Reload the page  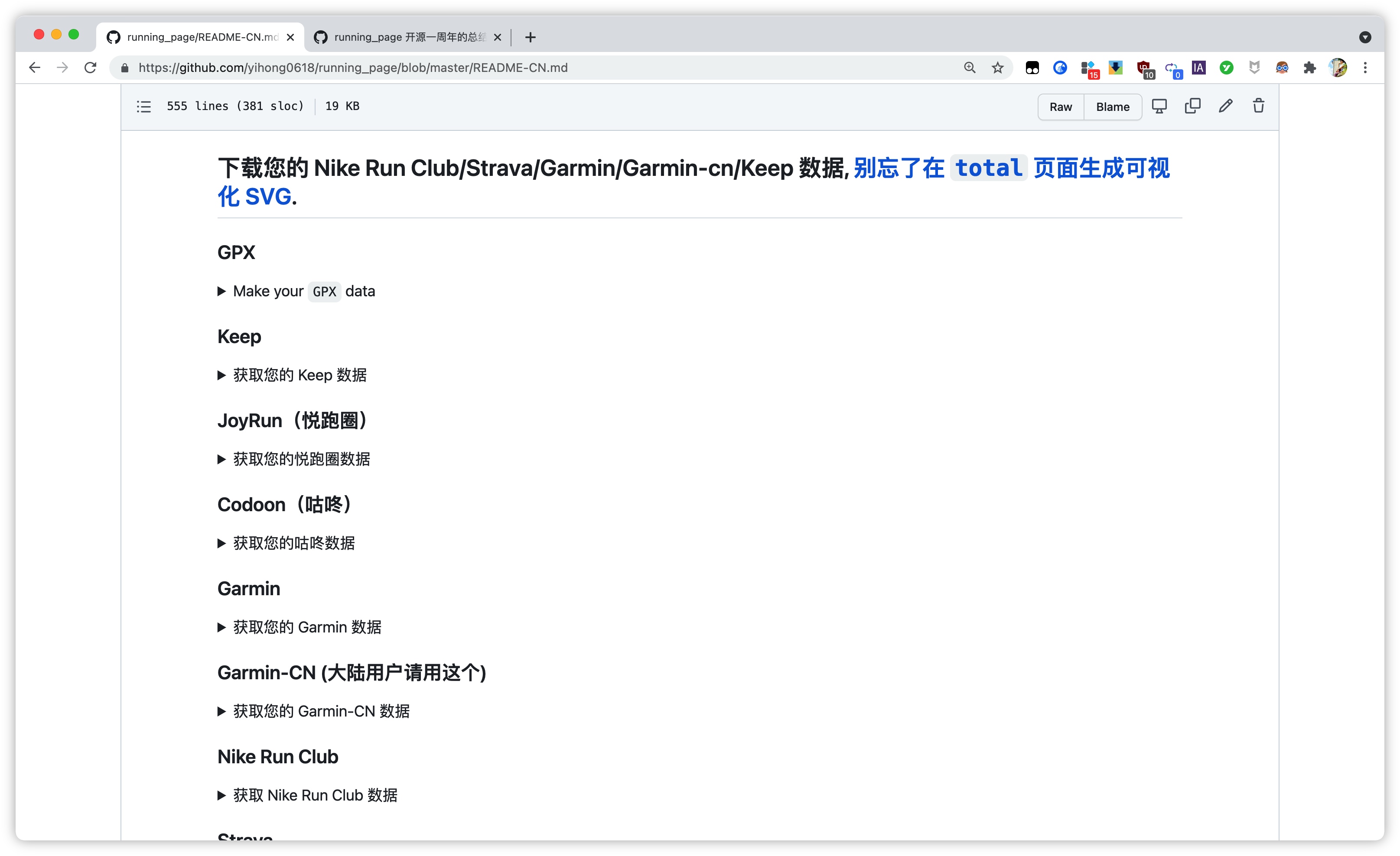pos(90,68)
